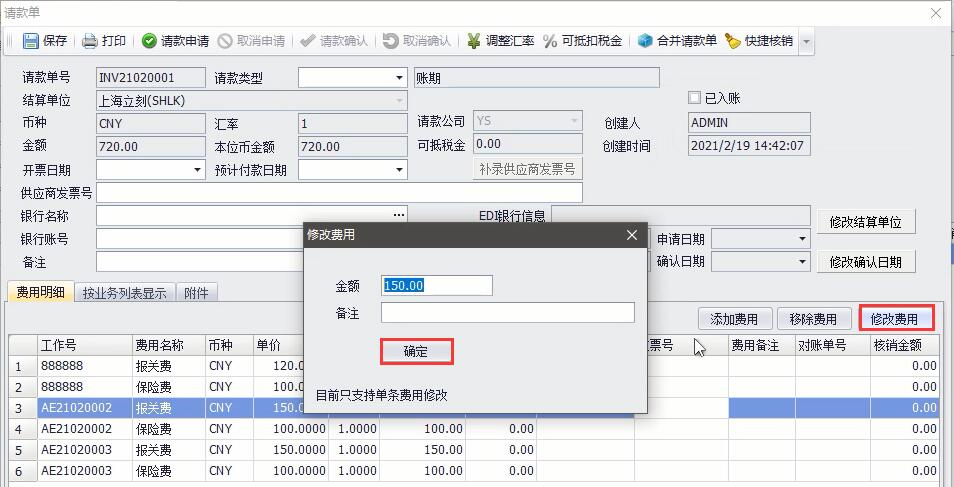Image resolution: width=954 pixels, height=487 pixels.
Task: Click the Save (保存) toolbar icon
Action: point(31,41)
